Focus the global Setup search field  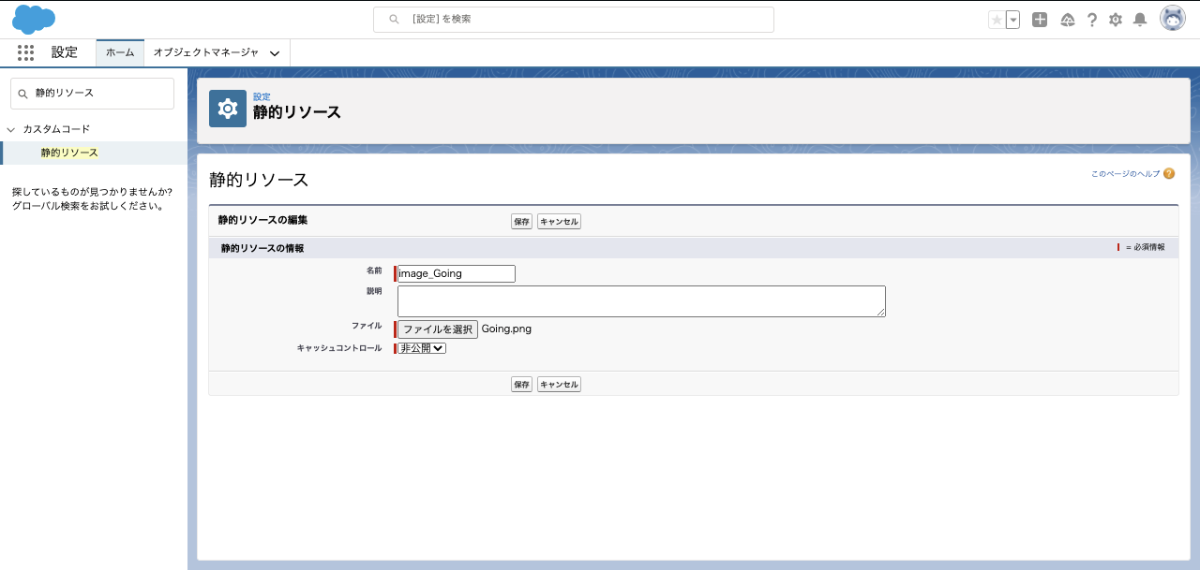[573, 19]
